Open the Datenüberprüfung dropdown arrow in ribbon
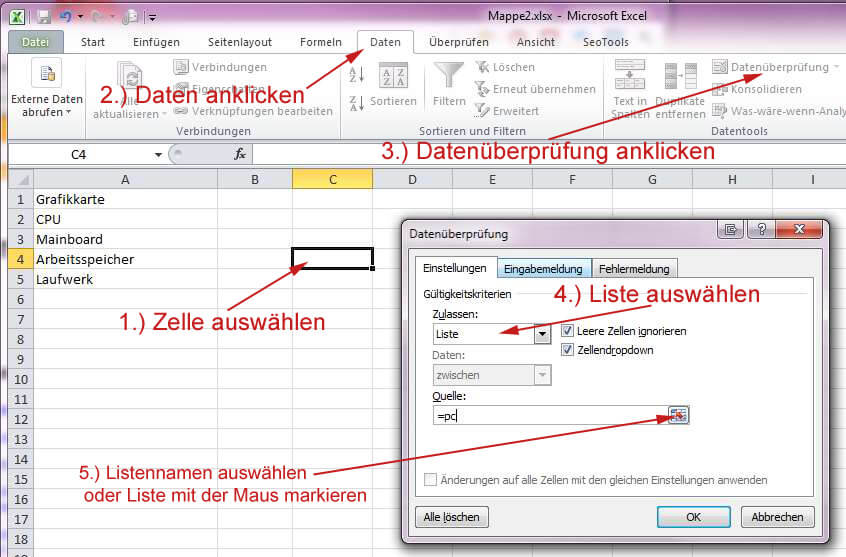Image resolution: width=846 pixels, height=557 pixels. pyautogui.click(x=836, y=67)
